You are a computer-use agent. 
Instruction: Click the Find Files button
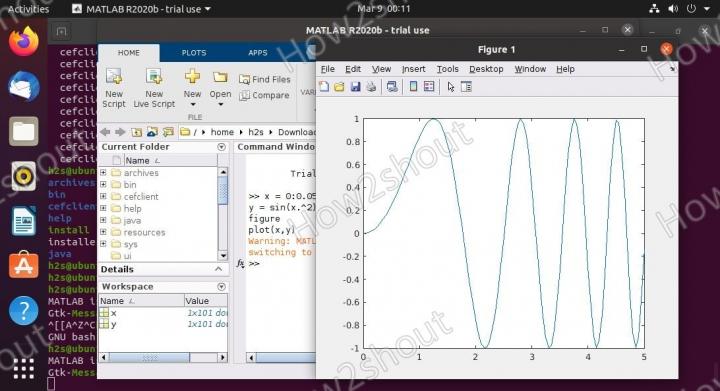pos(265,79)
